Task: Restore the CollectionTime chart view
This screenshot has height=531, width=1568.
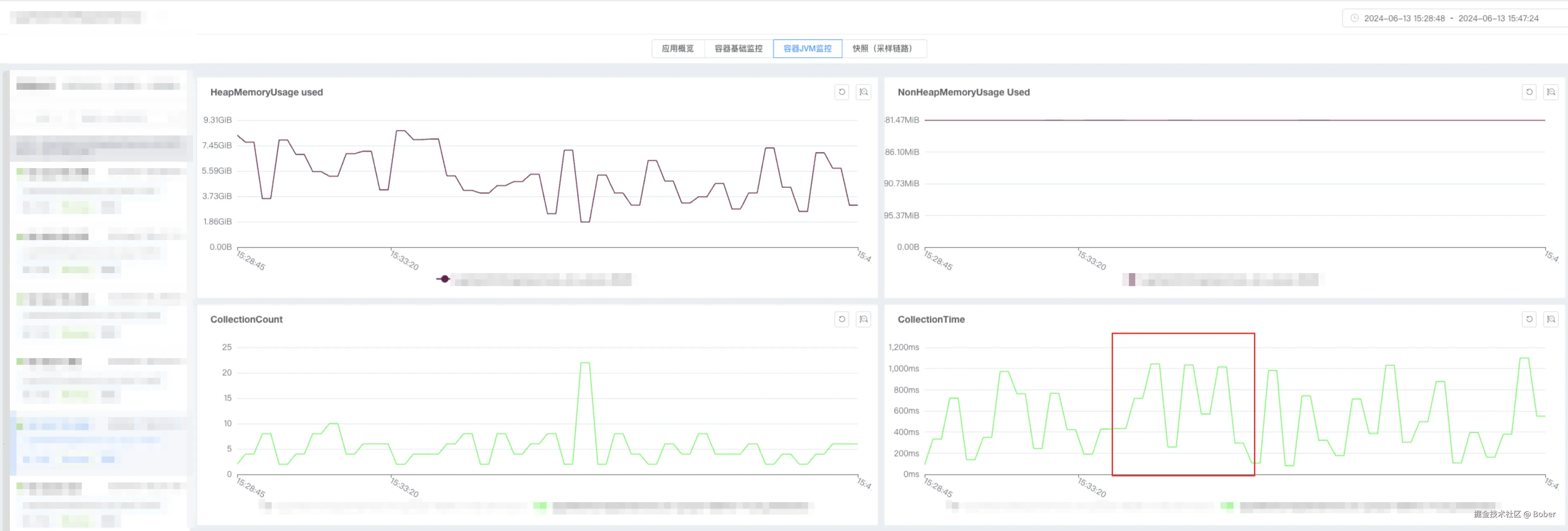Action: point(1529,319)
